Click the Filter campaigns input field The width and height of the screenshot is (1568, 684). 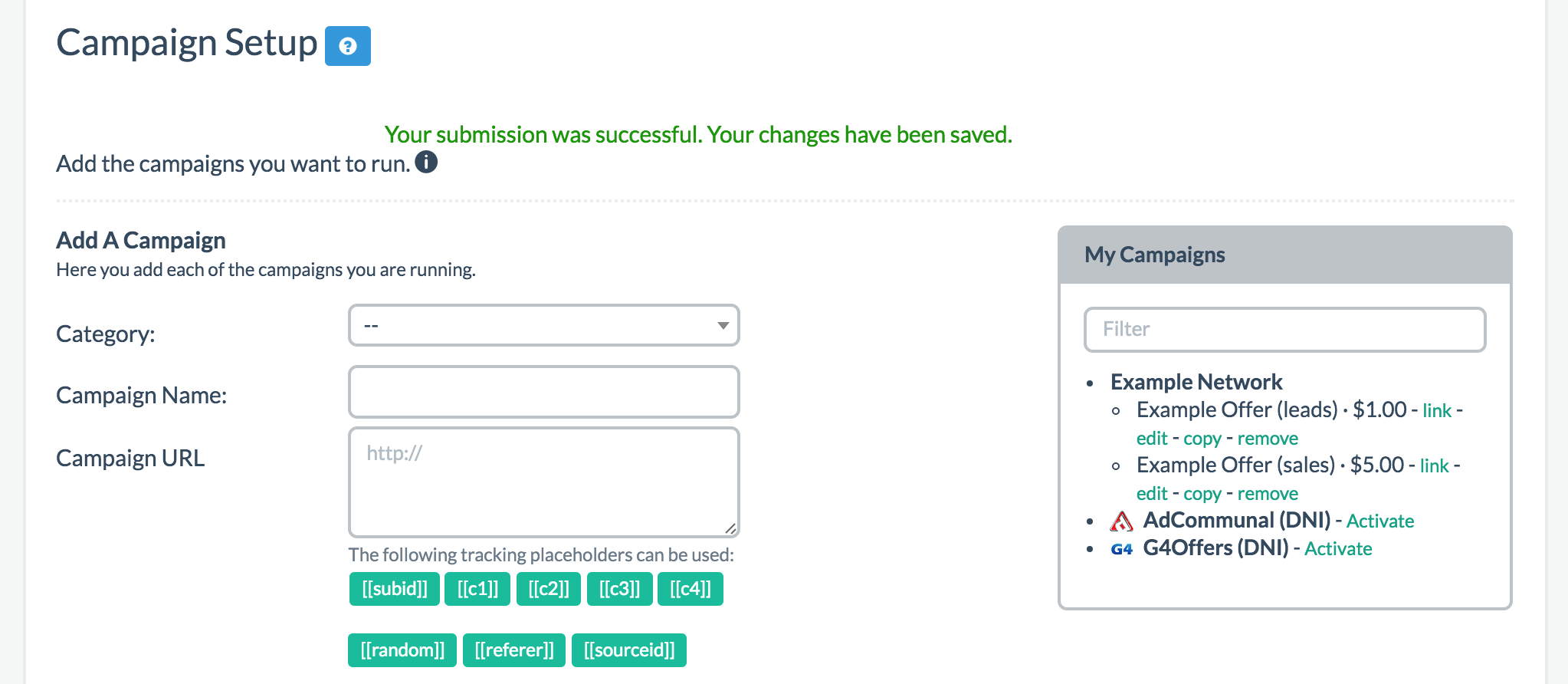pos(1284,329)
